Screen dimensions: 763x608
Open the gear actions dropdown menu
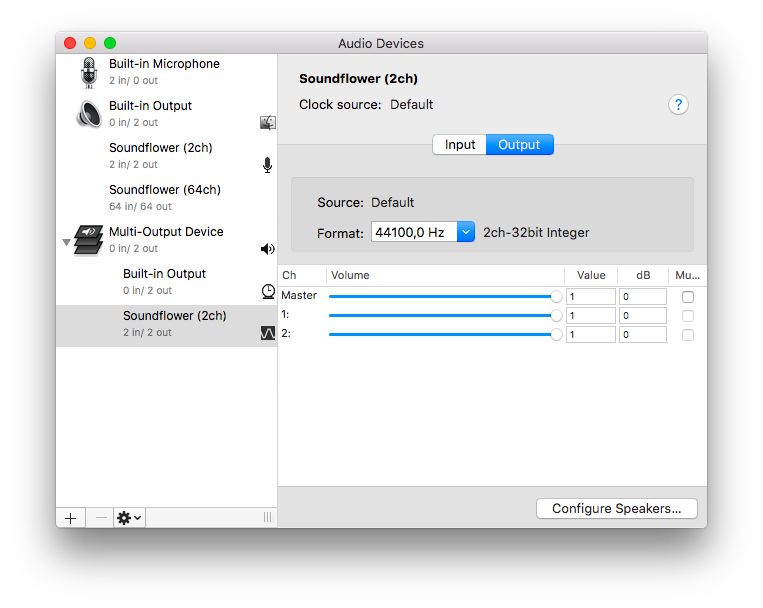(x=129, y=518)
